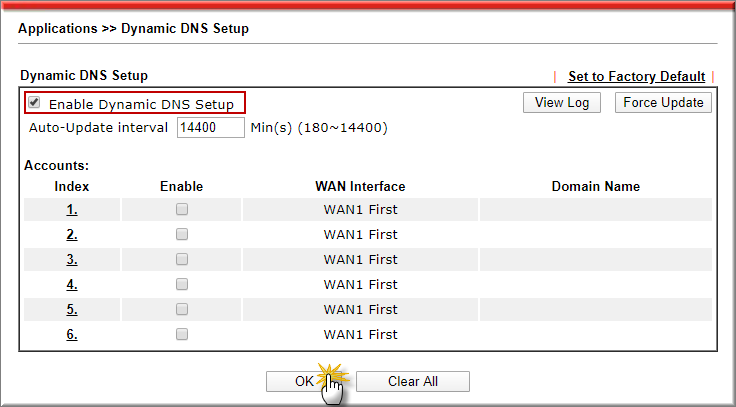This screenshot has height=407, width=736.
Task: Turn on account 5 enable checkbox
Action: coord(182,309)
